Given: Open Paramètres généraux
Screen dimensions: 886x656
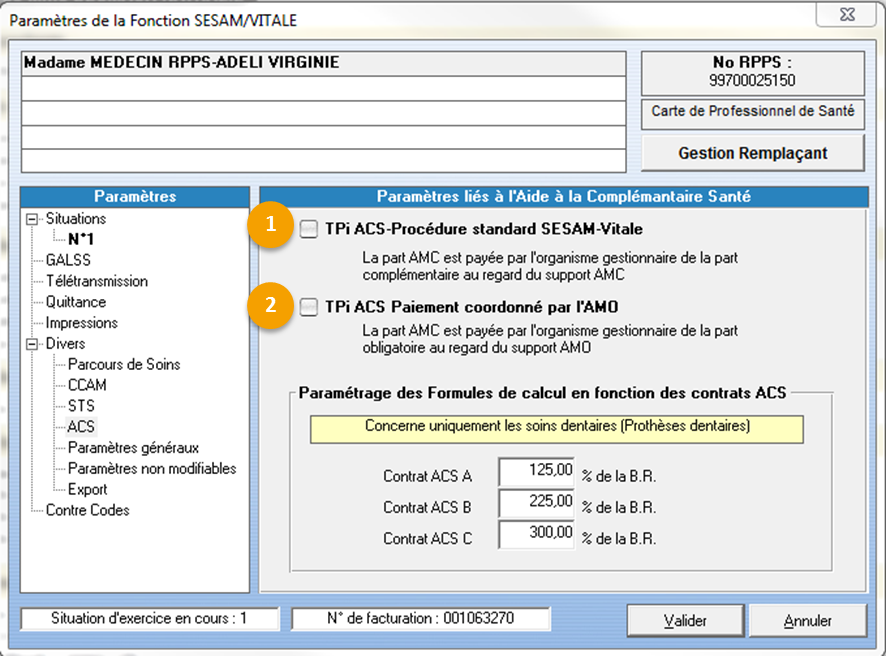Looking at the screenshot, I should [x=133, y=448].
